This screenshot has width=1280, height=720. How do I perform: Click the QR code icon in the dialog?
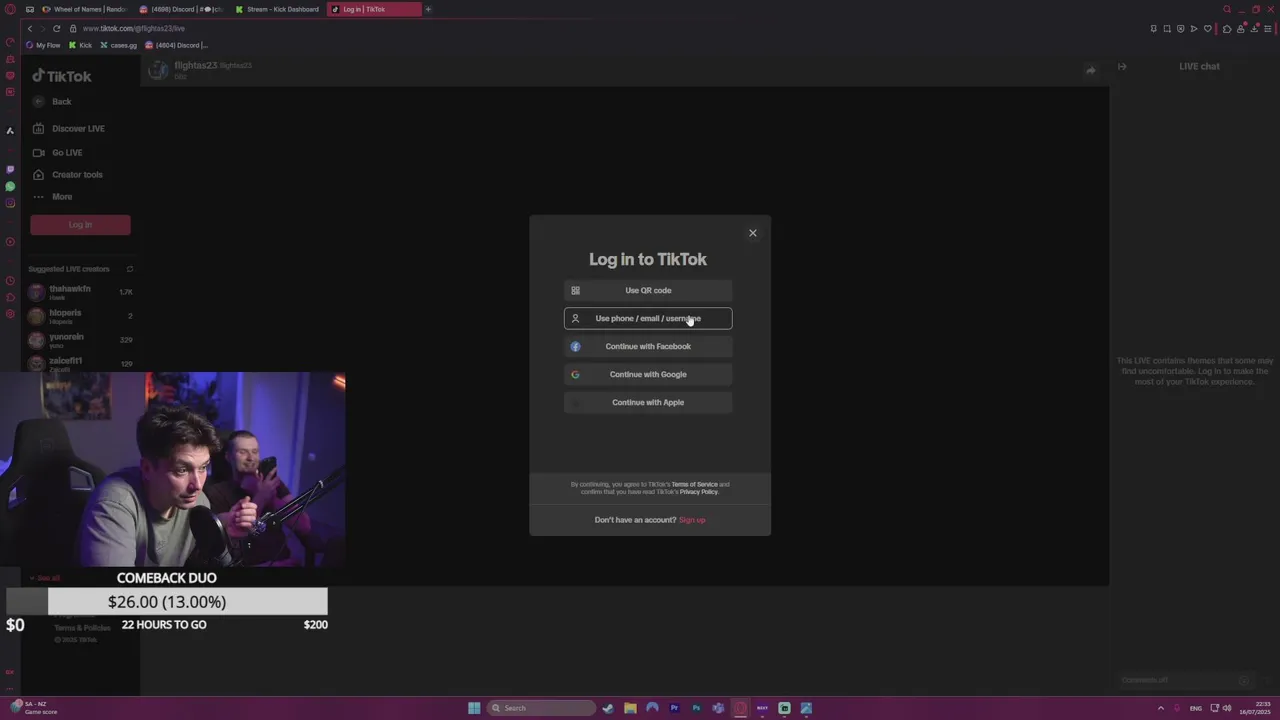tap(575, 290)
